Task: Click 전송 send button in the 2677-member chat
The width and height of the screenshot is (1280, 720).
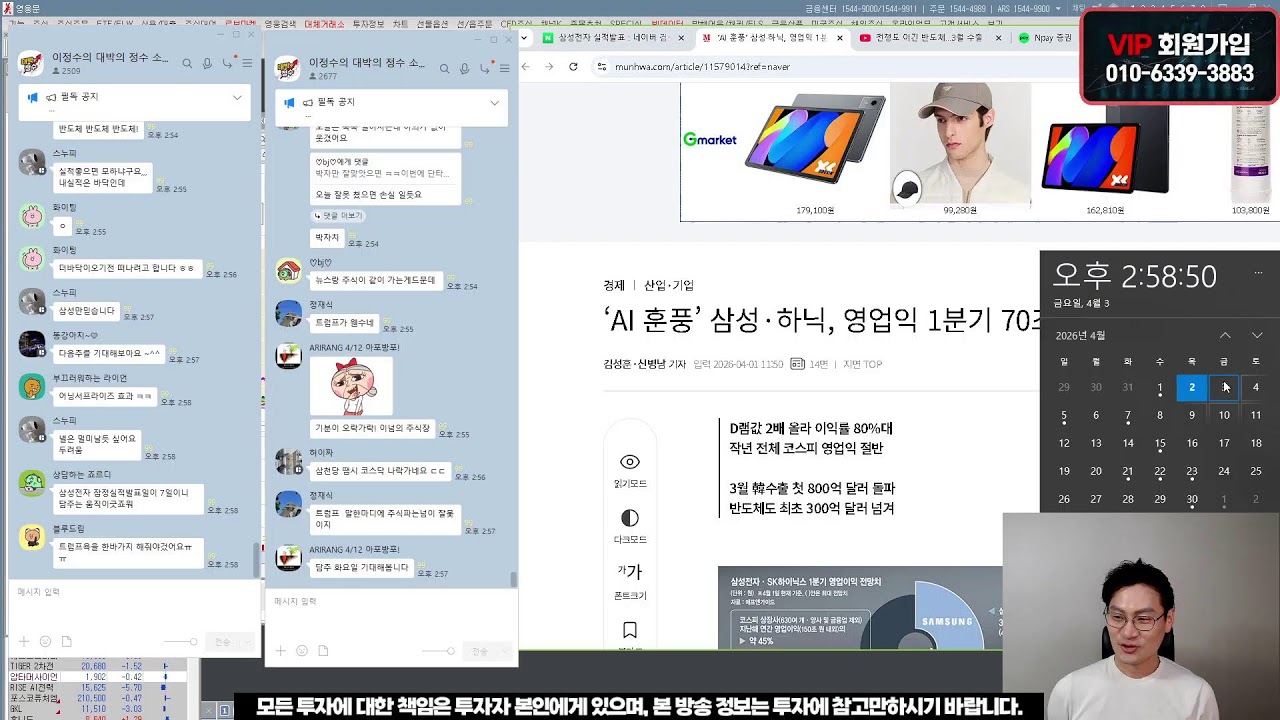Action: pyautogui.click(x=480, y=651)
